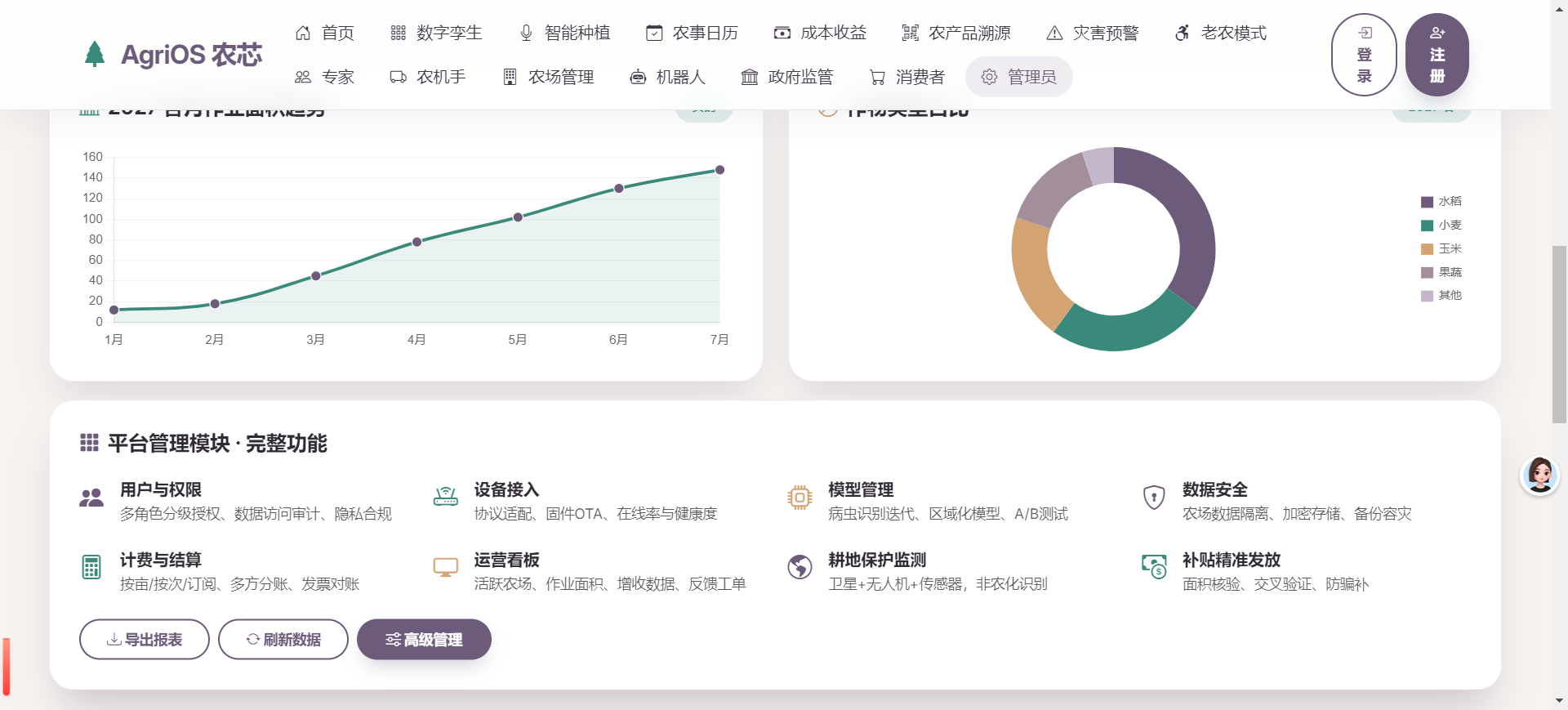1568x710 pixels.
Task: Click the page vertical scrollbar thumb
Action: tap(1559, 333)
